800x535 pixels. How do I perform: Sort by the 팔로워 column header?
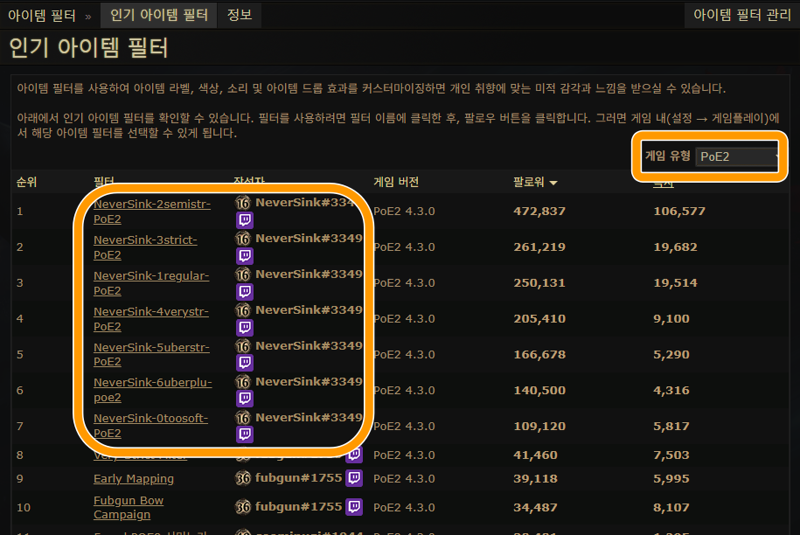pos(529,182)
